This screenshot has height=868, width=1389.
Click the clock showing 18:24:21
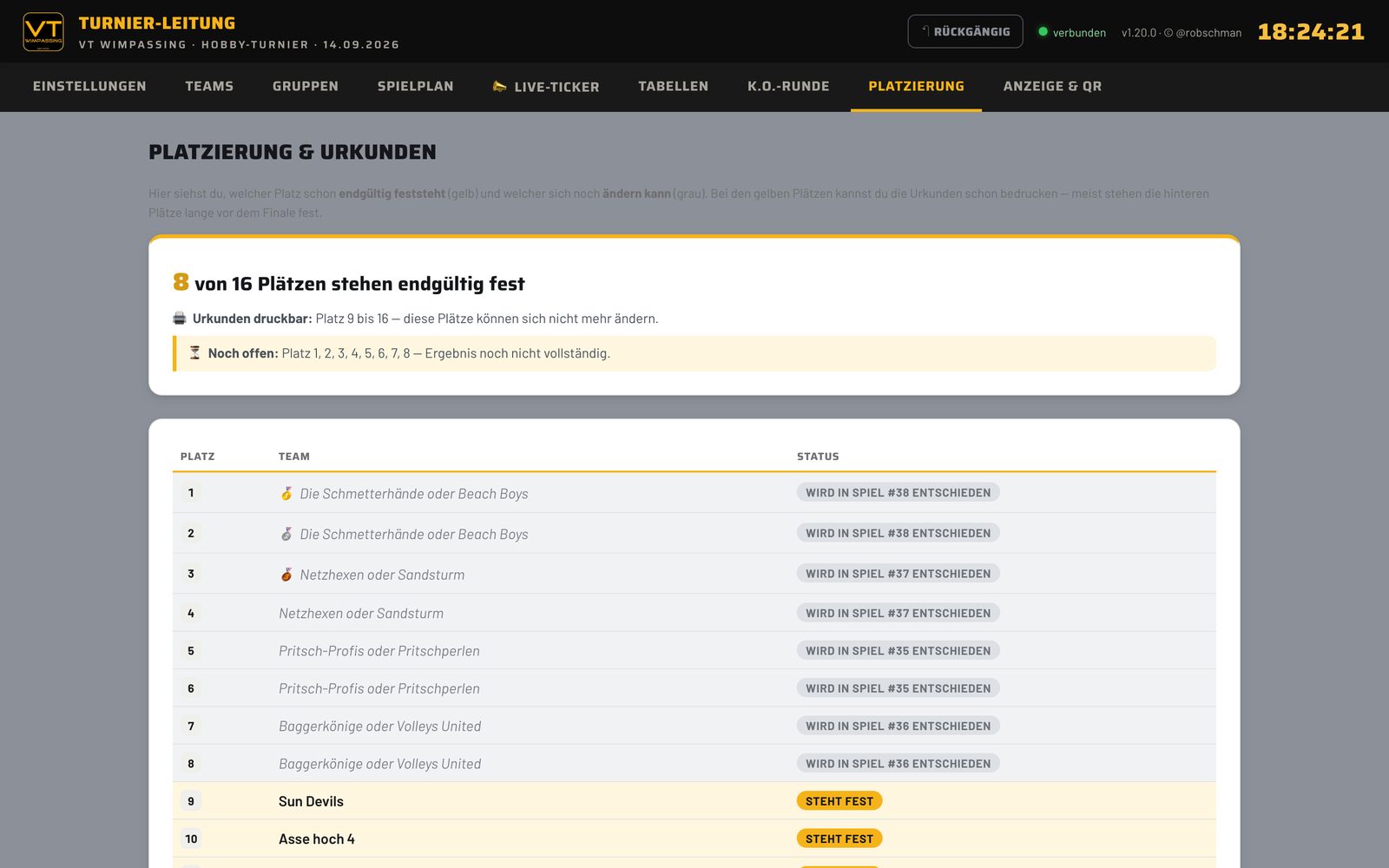(1311, 31)
